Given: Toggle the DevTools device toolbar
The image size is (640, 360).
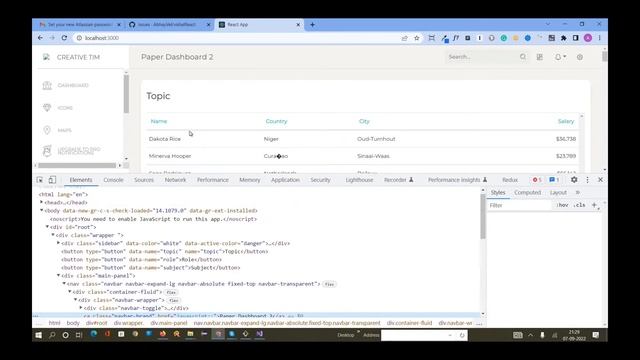Looking at the screenshot, I should click(52, 180).
